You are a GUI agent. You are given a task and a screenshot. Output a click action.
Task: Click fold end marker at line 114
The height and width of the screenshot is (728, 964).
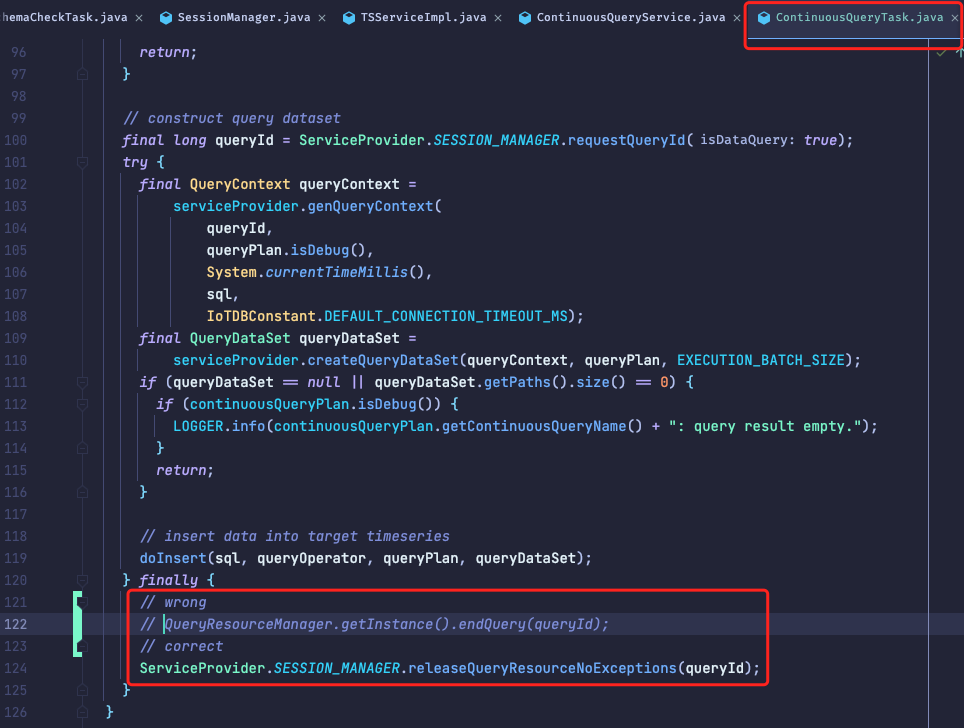(82, 448)
